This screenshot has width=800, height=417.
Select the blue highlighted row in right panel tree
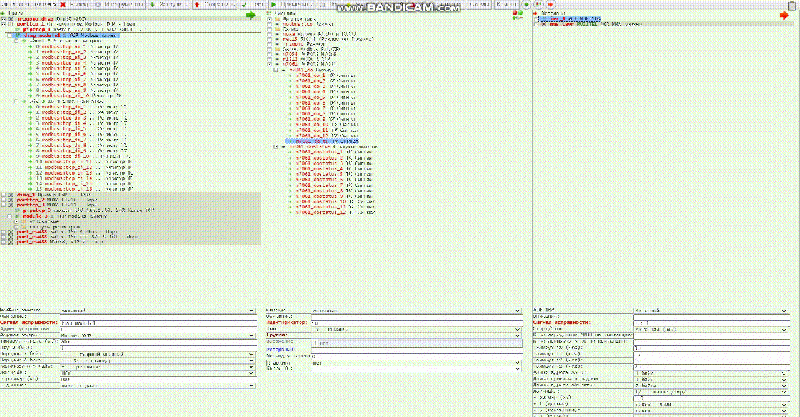tap(570, 18)
